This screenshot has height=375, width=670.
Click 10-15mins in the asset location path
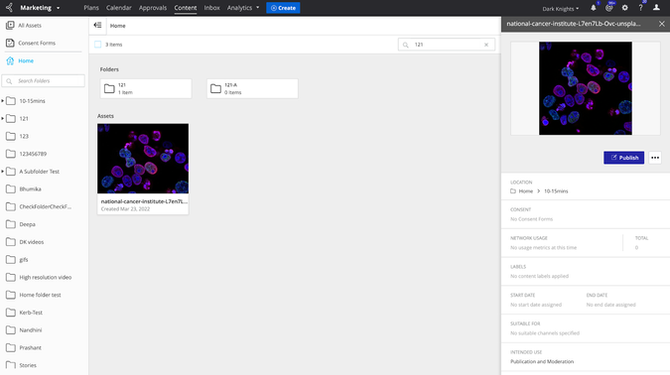[556, 191]
